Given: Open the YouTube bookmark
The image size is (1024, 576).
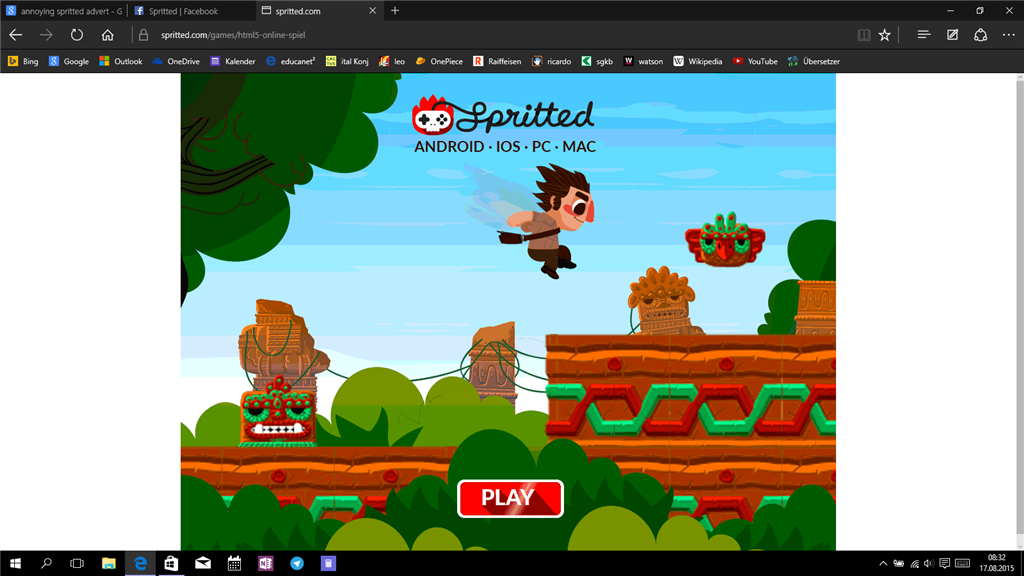Looking at the screenshot, I should coord(755,61).
